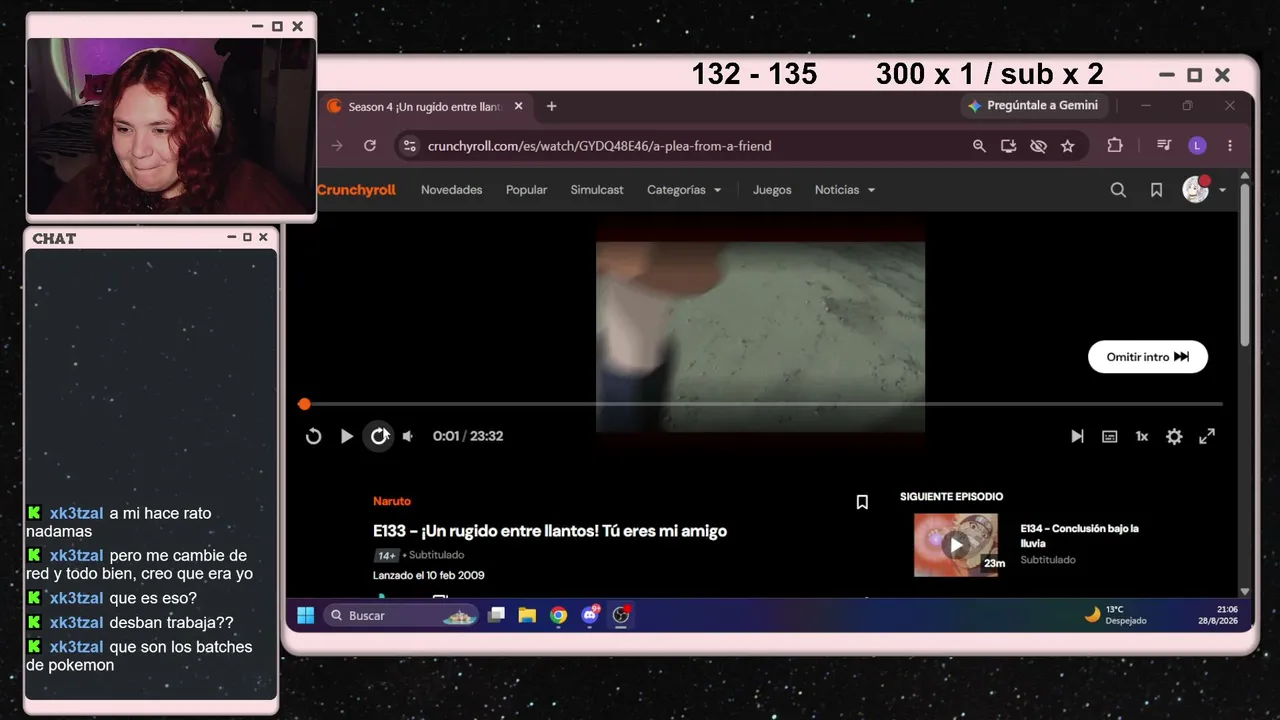This screenshot has width=1280, height=720.
Task: Click the 14+ age rating badge
Action: click(386, 555)
